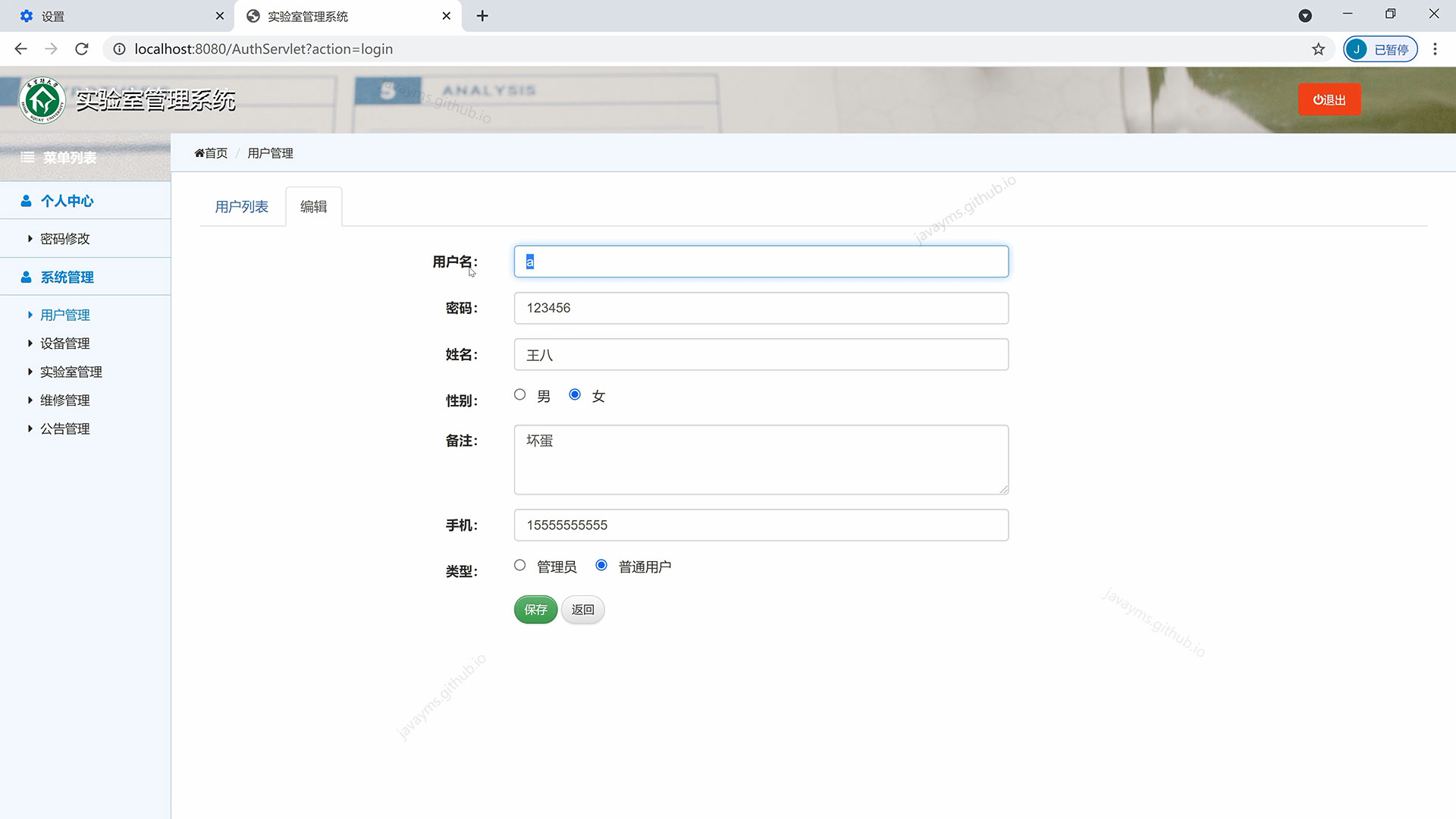Open 密码修改 under 个人中心
This screenshot has width=1456, height=819.
coord(64,239)
